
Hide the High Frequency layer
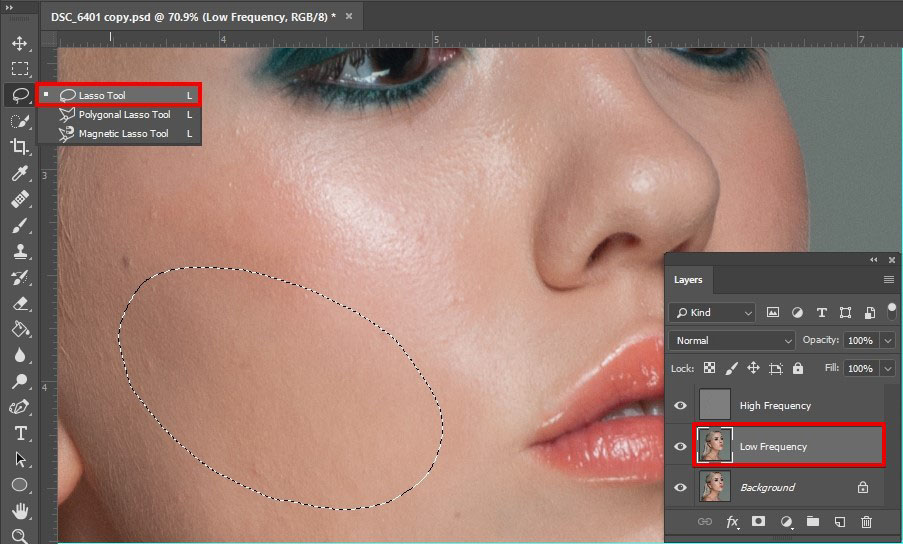tap(681, 406)
